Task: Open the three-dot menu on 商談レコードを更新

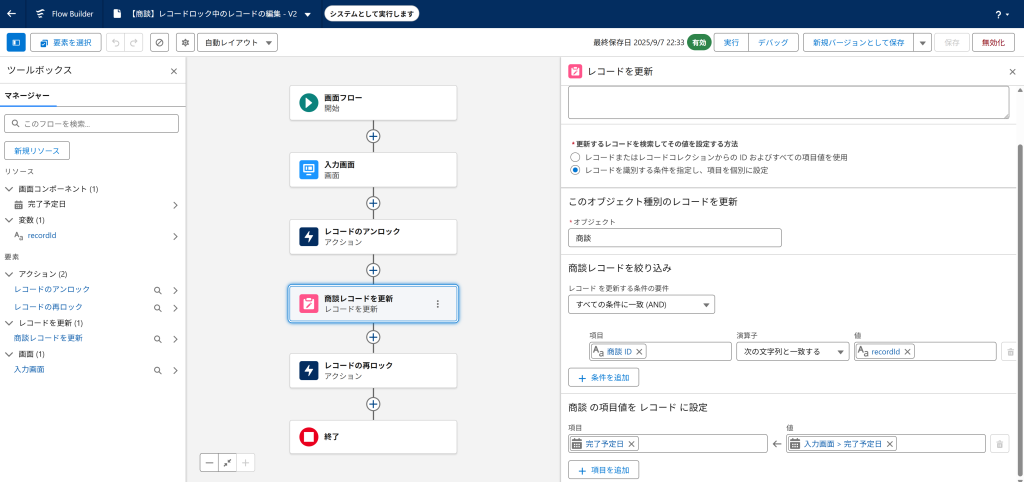Action: click(437, 303)
